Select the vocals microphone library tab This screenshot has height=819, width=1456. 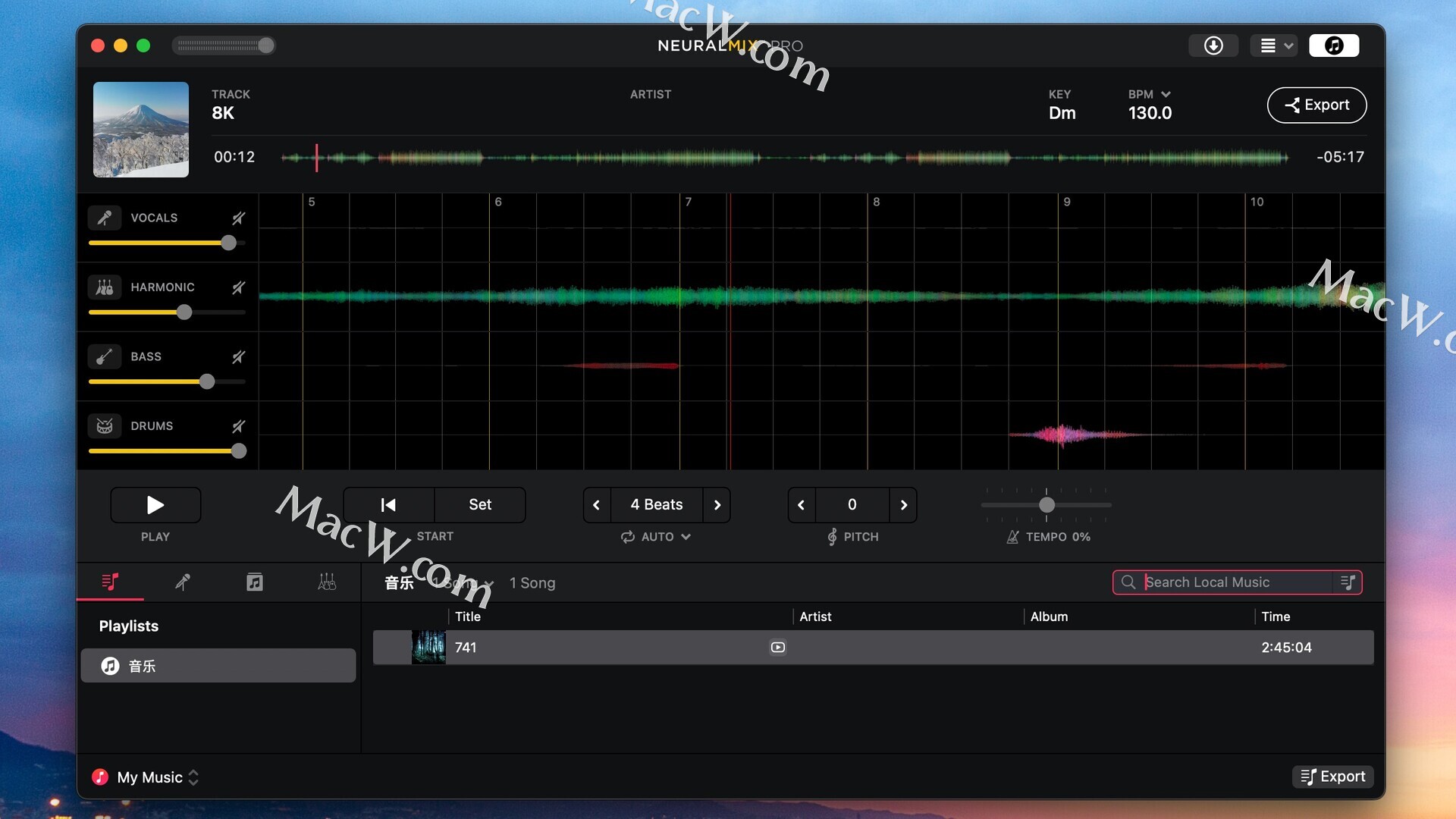(183, 582)
